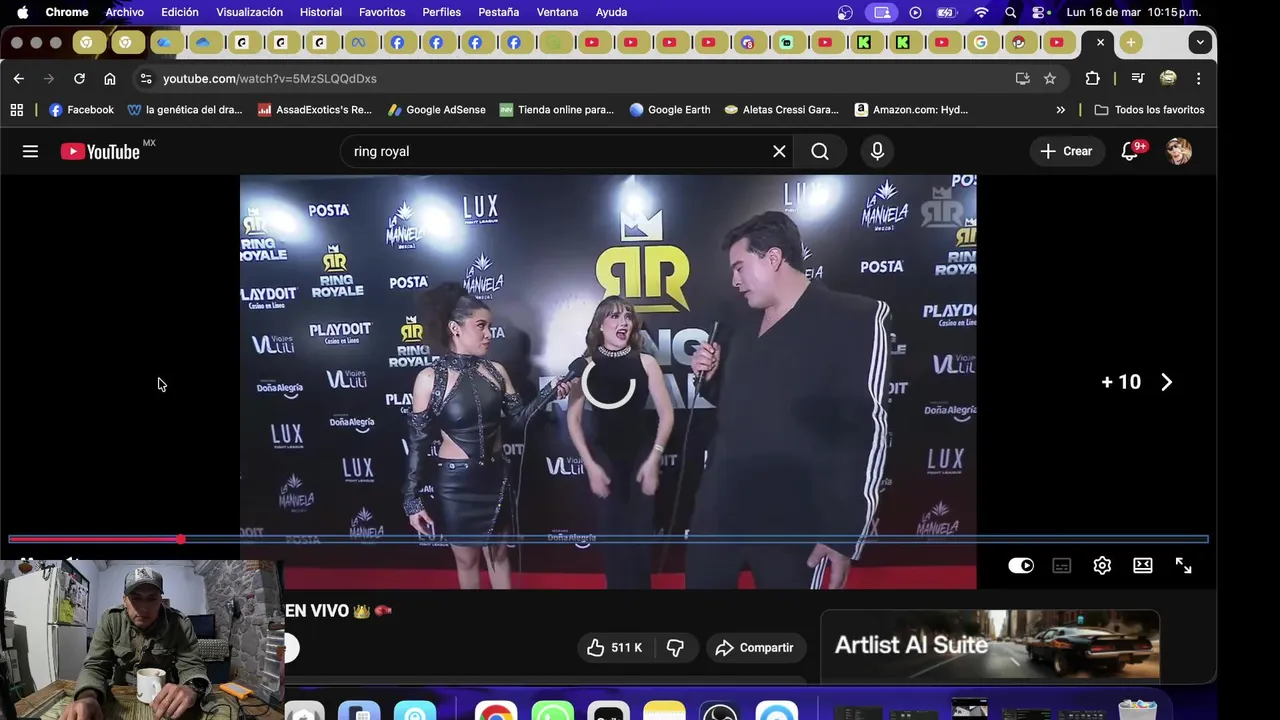Open the Chrome extensions puzzle icon
Image resolution: width=1280 pixels, height=720 pixels.
click(x=1092, y=78)
